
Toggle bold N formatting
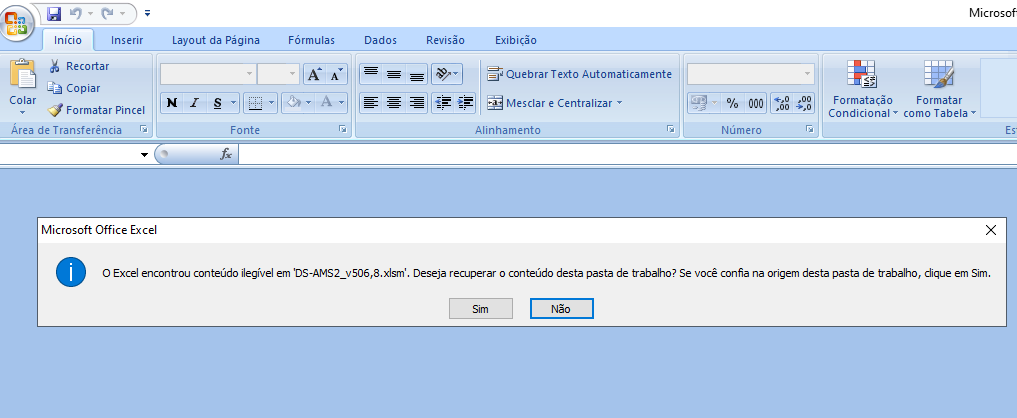tap(171, 102)
